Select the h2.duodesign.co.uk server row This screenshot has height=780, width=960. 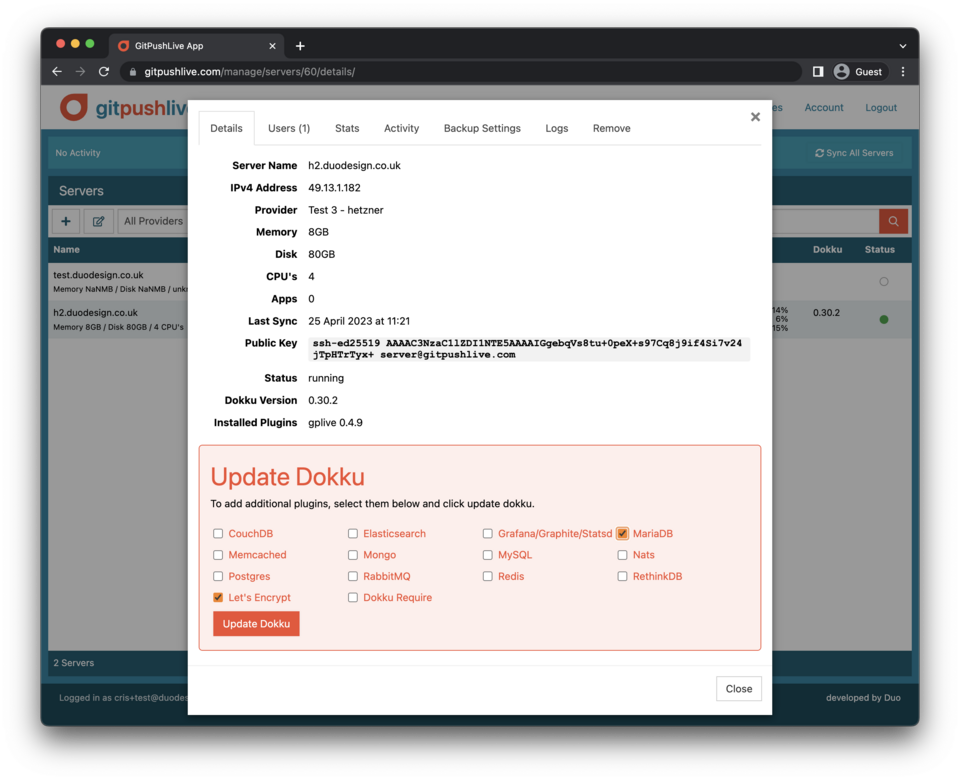click(118, 319)
